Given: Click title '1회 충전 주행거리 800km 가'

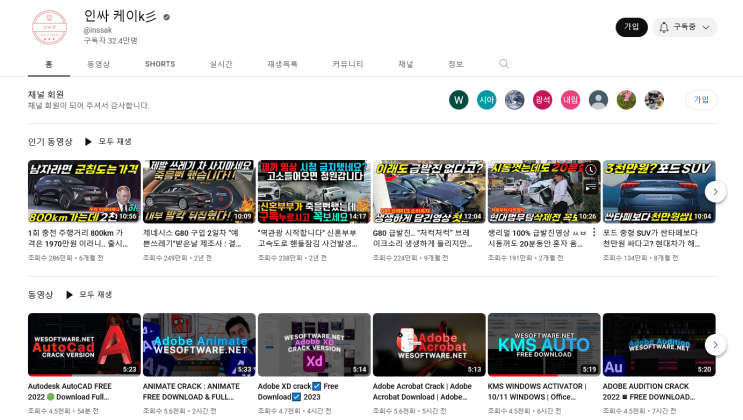Looking at the screenshot, I should point(78,238).
